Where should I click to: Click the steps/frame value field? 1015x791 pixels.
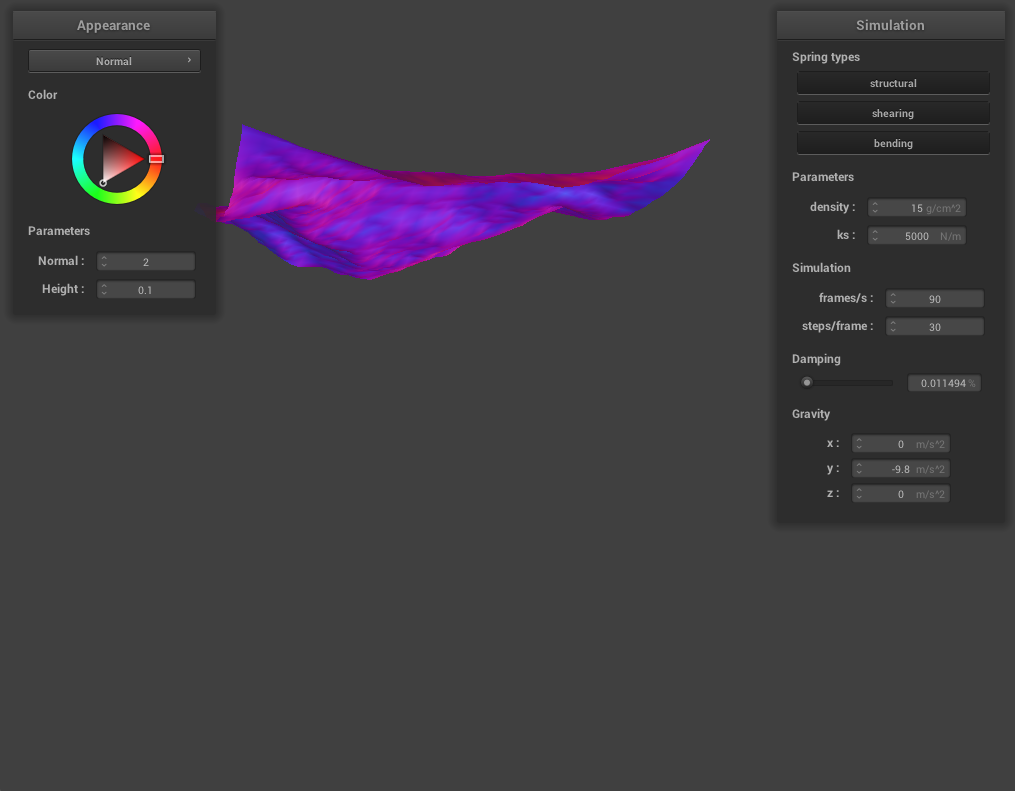click(935, 326)
